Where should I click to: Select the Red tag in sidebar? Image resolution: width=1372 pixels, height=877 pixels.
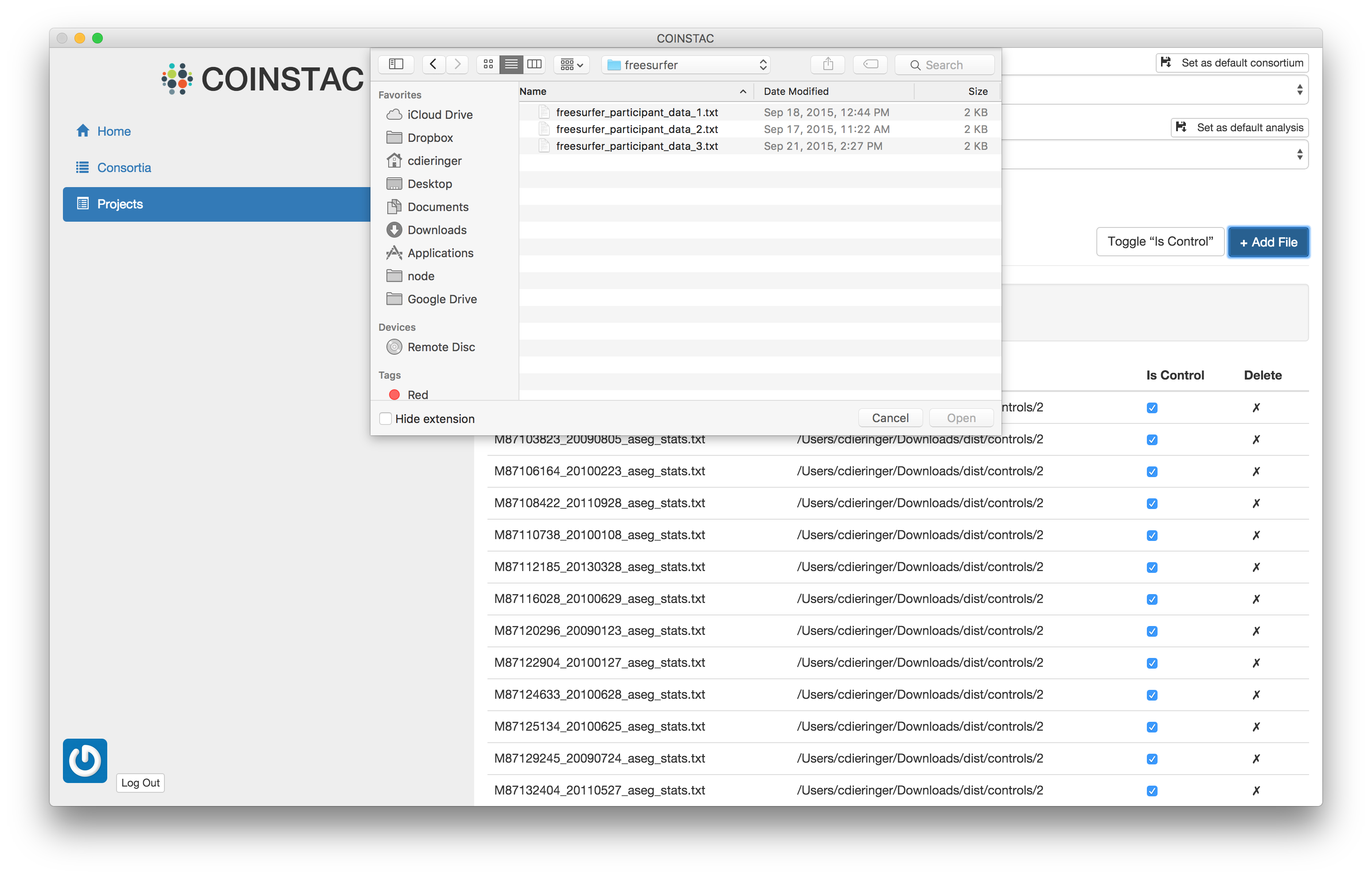click(x=417, y=395)
